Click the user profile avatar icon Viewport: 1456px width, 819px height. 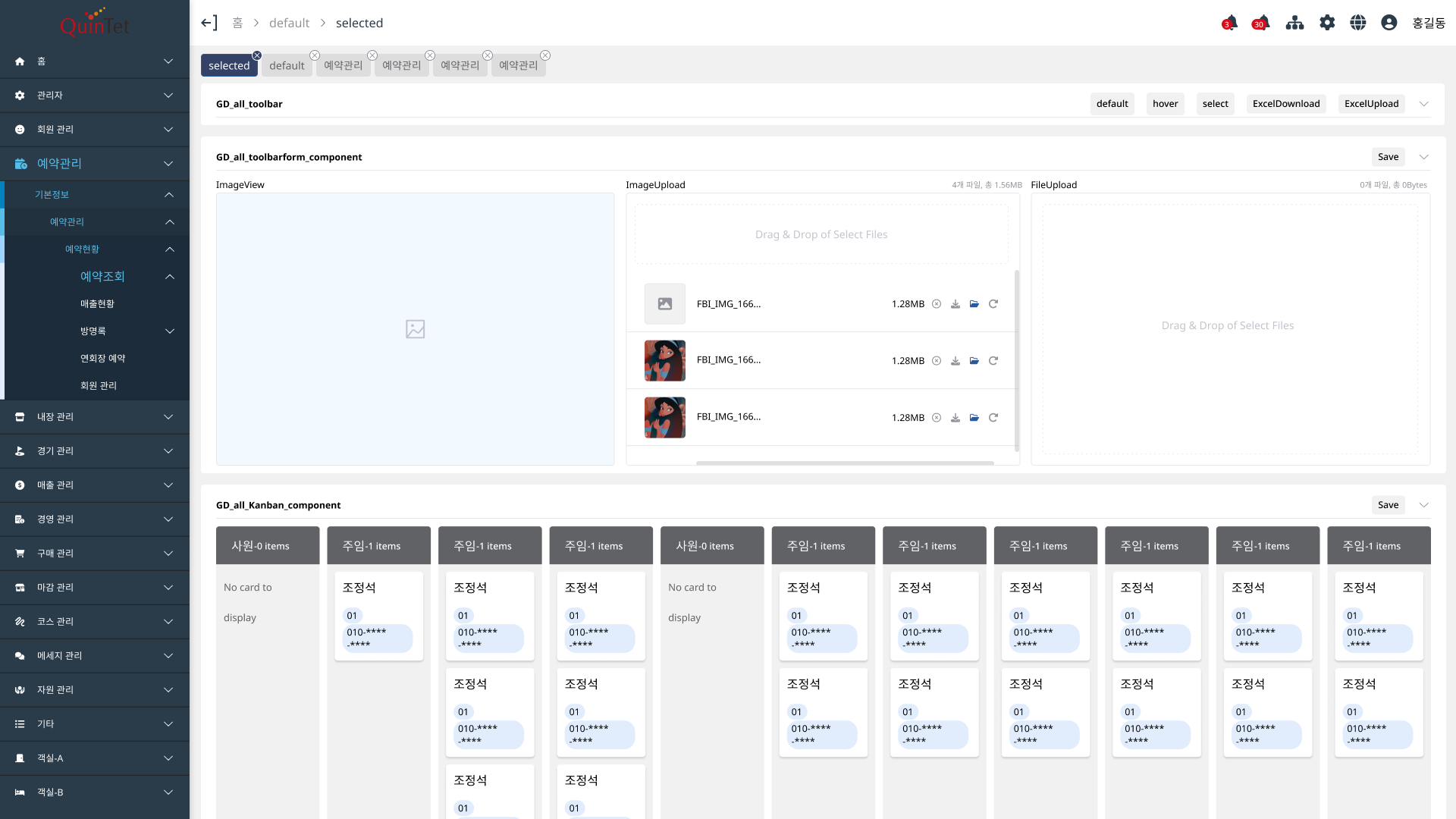[1389, 23]
